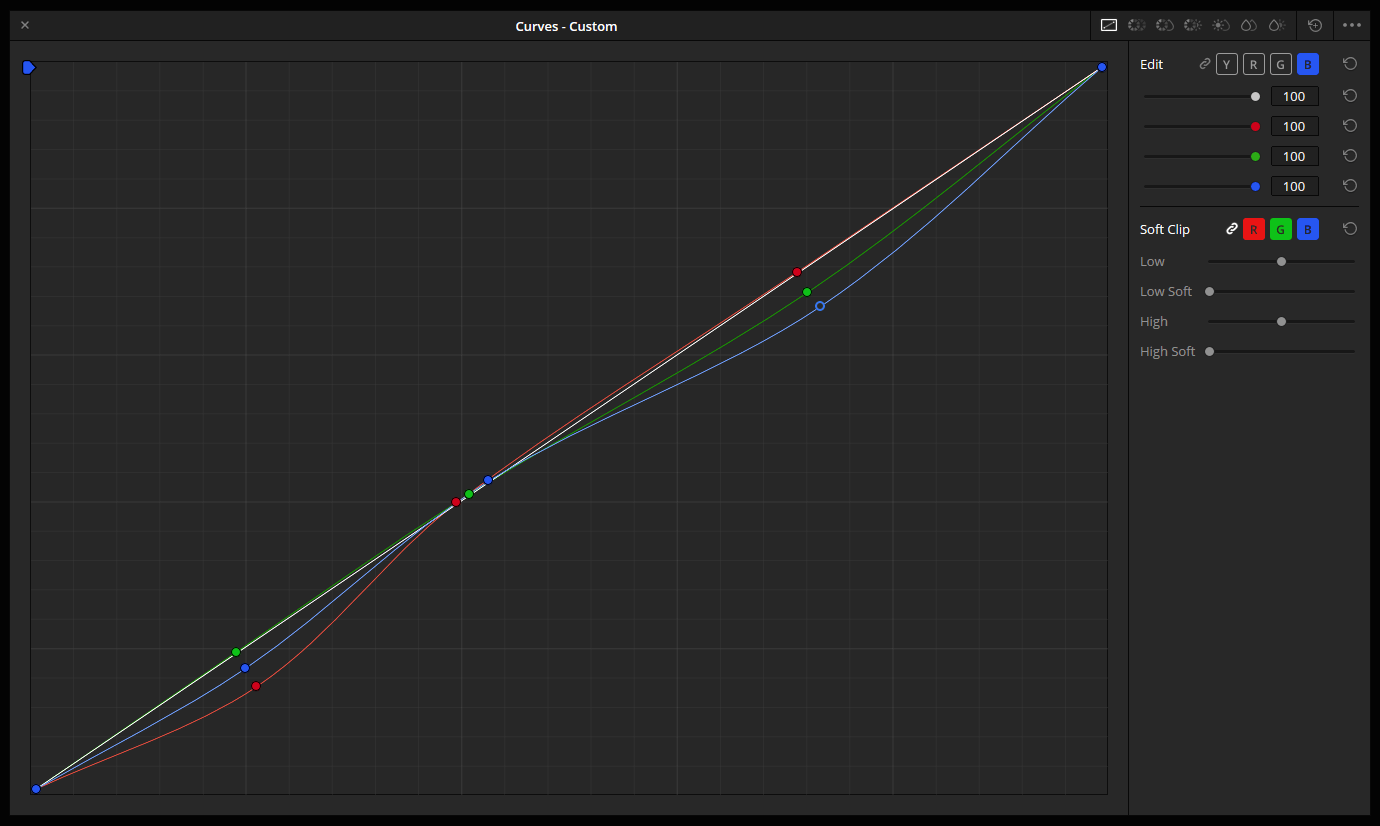Viewport: 1380px width, 826px height.
Task: Select the Custom curves mode icon
Action: pos(1108,25)
